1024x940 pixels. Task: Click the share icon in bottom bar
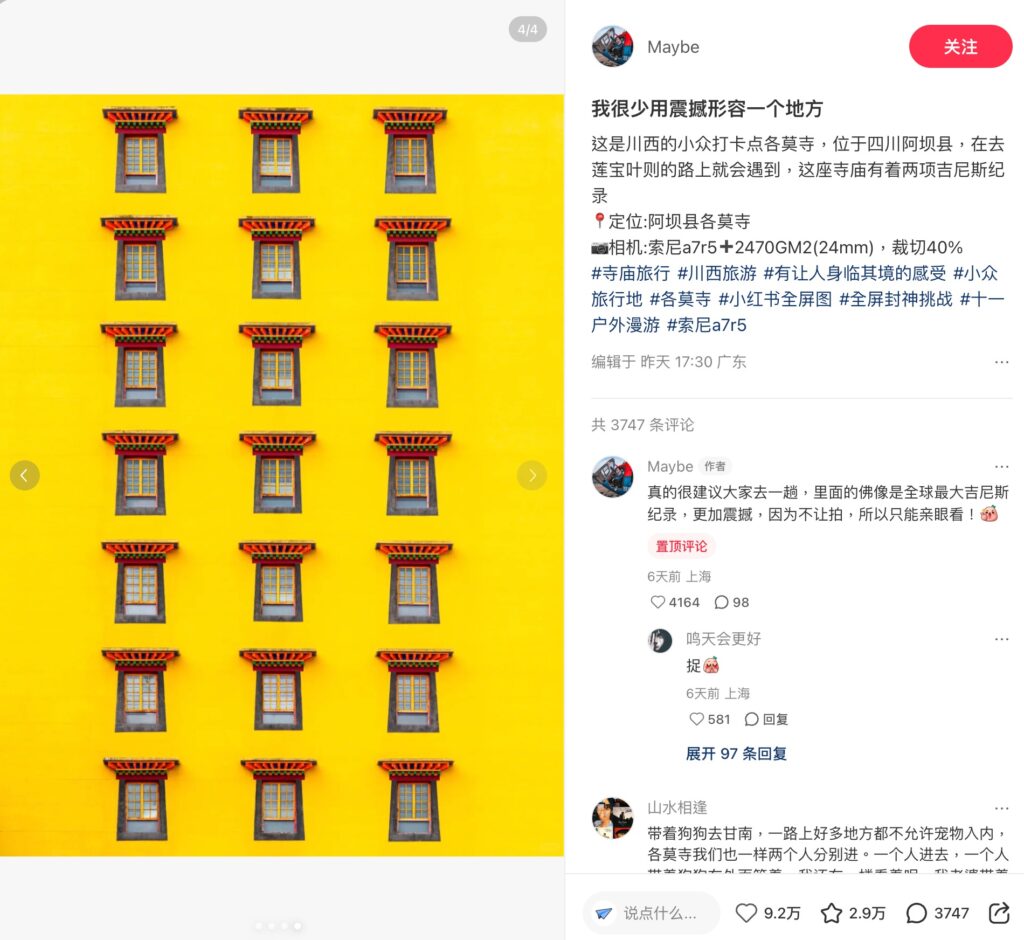coord(999,913)
